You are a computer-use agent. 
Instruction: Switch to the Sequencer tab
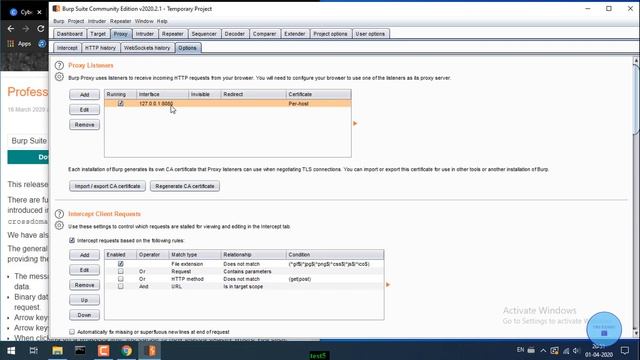pos(204,34)
